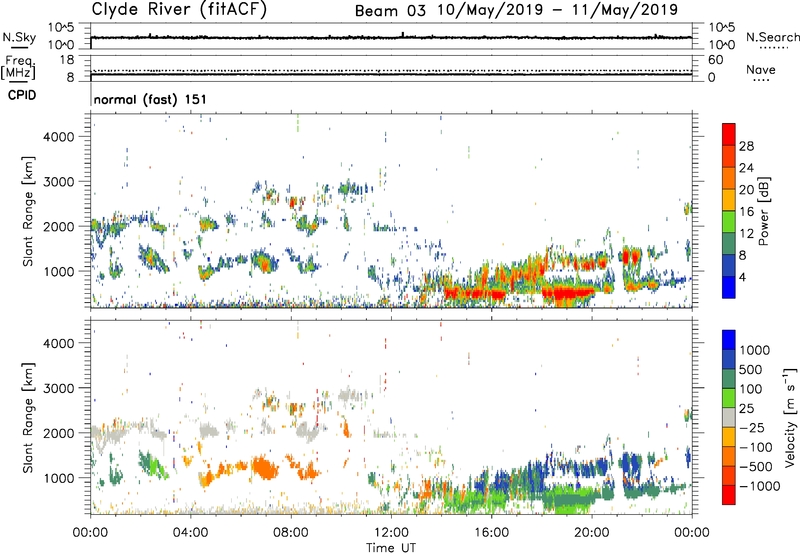This screenshot has height=554, width=800.
Task: Pick the red bottom segment of Velocity color bar
Action: pos(729,495)
